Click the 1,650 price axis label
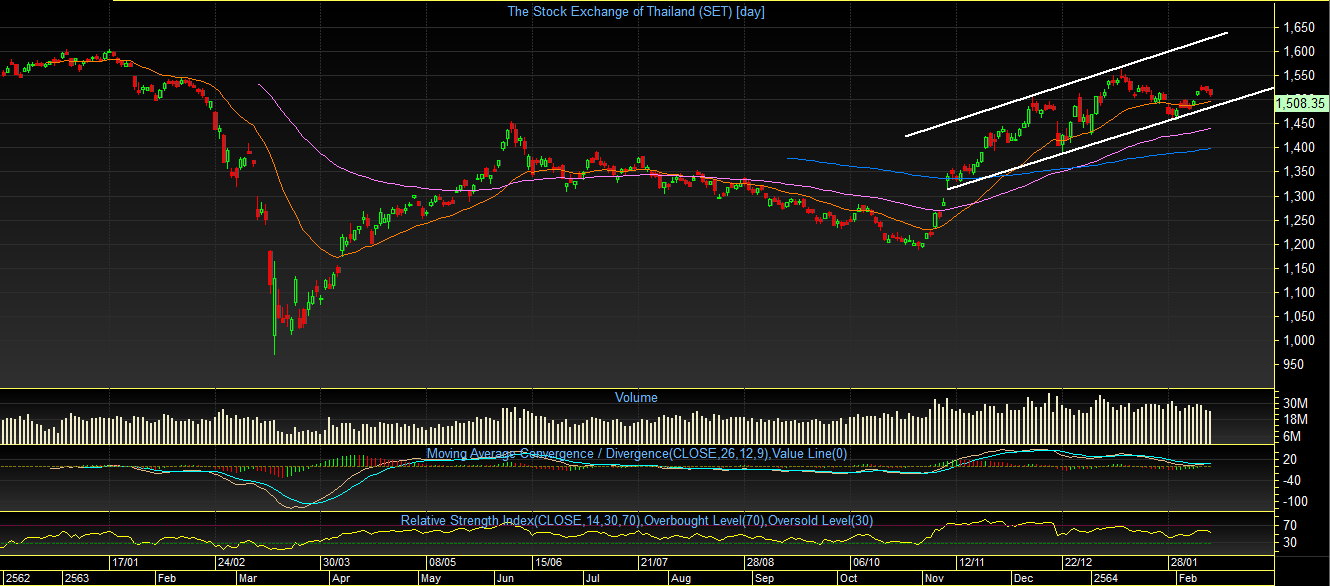This screenshot has width=1330, height=586. click(1300, 27)
